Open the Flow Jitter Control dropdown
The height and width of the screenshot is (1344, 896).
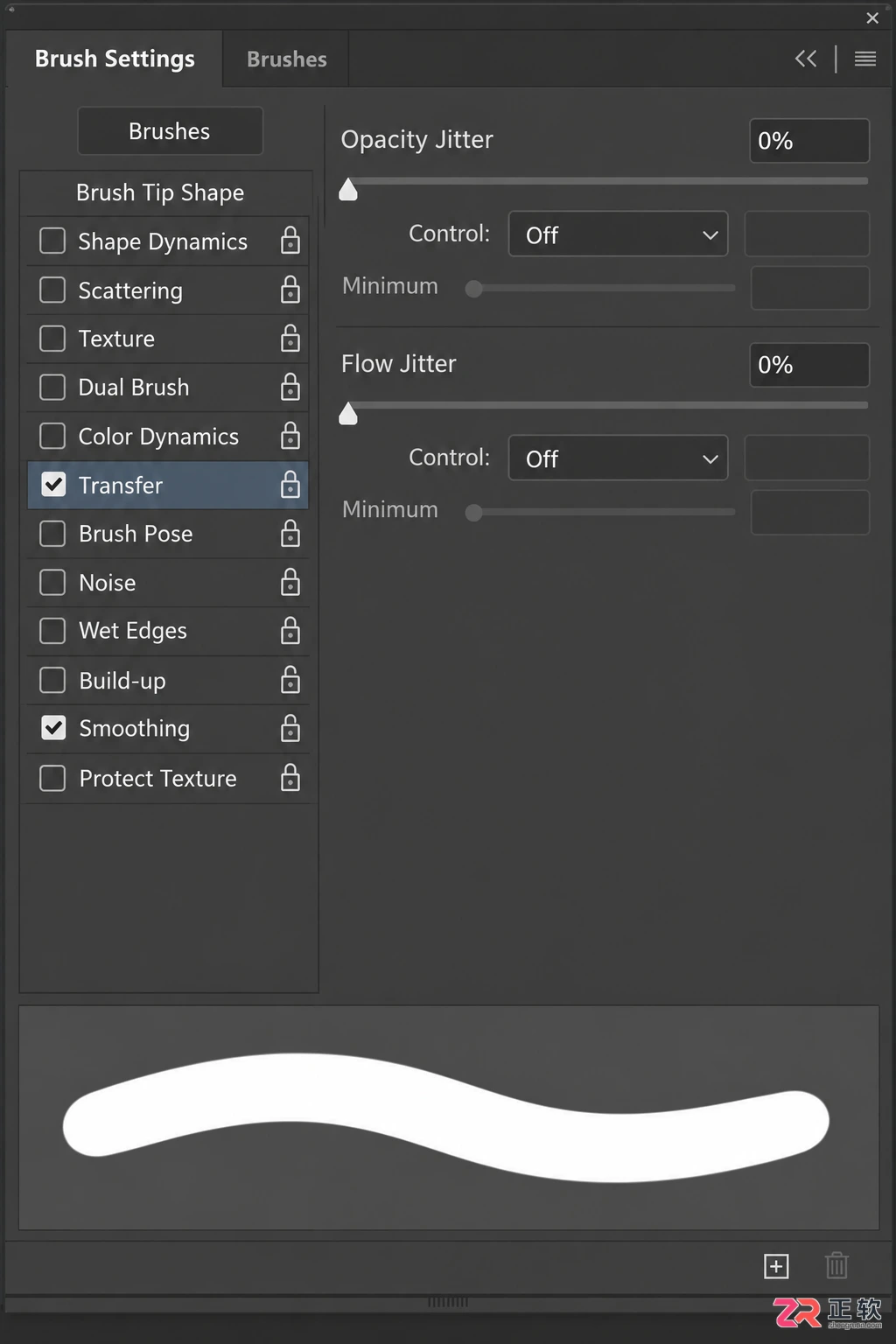[618, 458]
